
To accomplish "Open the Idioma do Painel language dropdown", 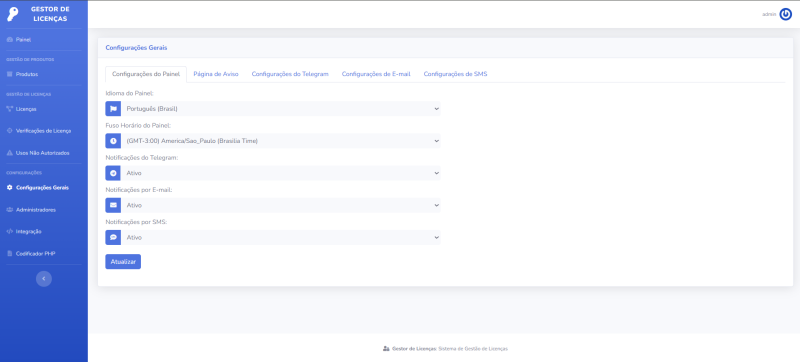I will 281,109.
